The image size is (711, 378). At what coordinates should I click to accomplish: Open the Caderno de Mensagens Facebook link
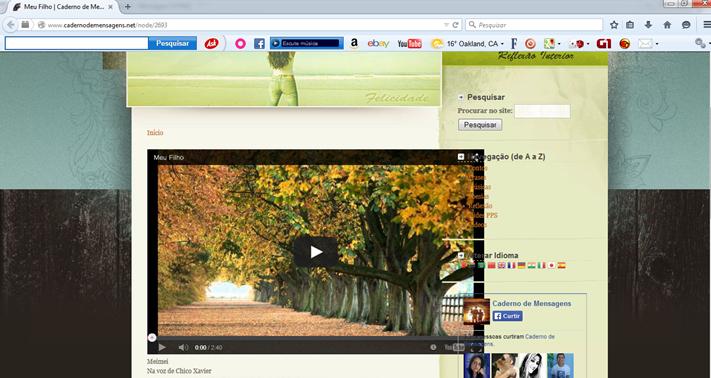tap(531, 304)
